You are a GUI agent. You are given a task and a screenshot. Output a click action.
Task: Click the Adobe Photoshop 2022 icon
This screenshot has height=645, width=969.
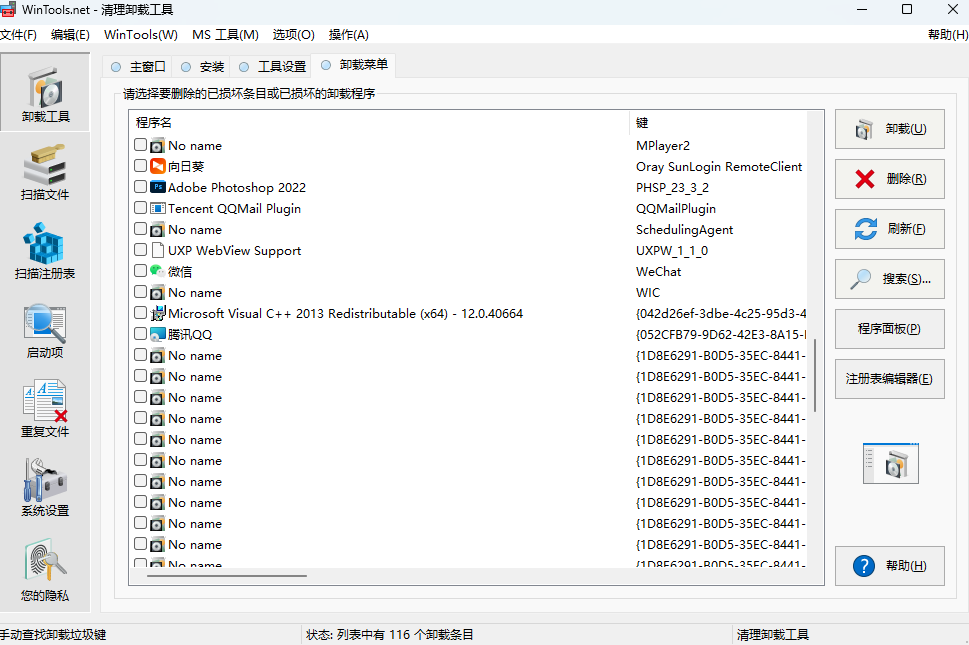coord(158,187)
